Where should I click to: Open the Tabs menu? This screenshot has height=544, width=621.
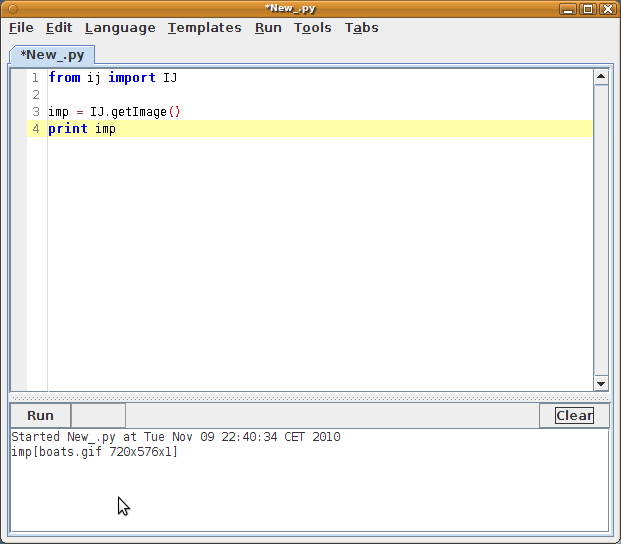click(x=361, y=28)
